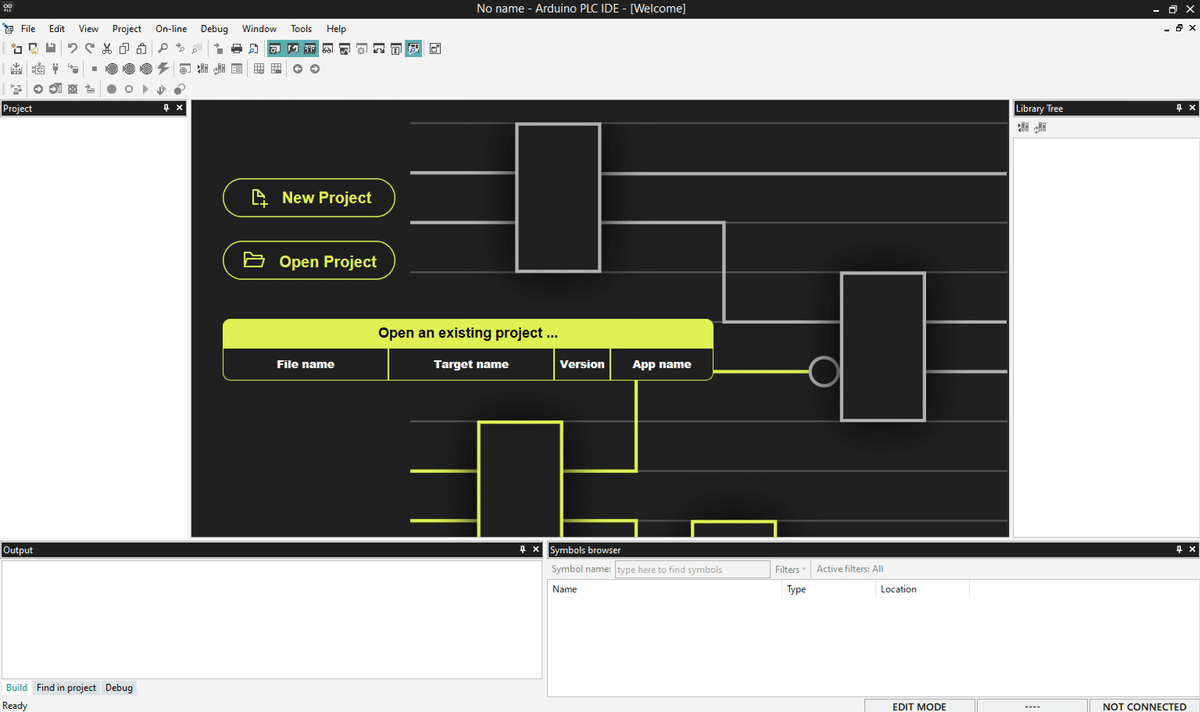The width and height of the screenshot is (1200, 712).
Task: Toggle the Output panel view button with wrench
Action: [293, 48]
